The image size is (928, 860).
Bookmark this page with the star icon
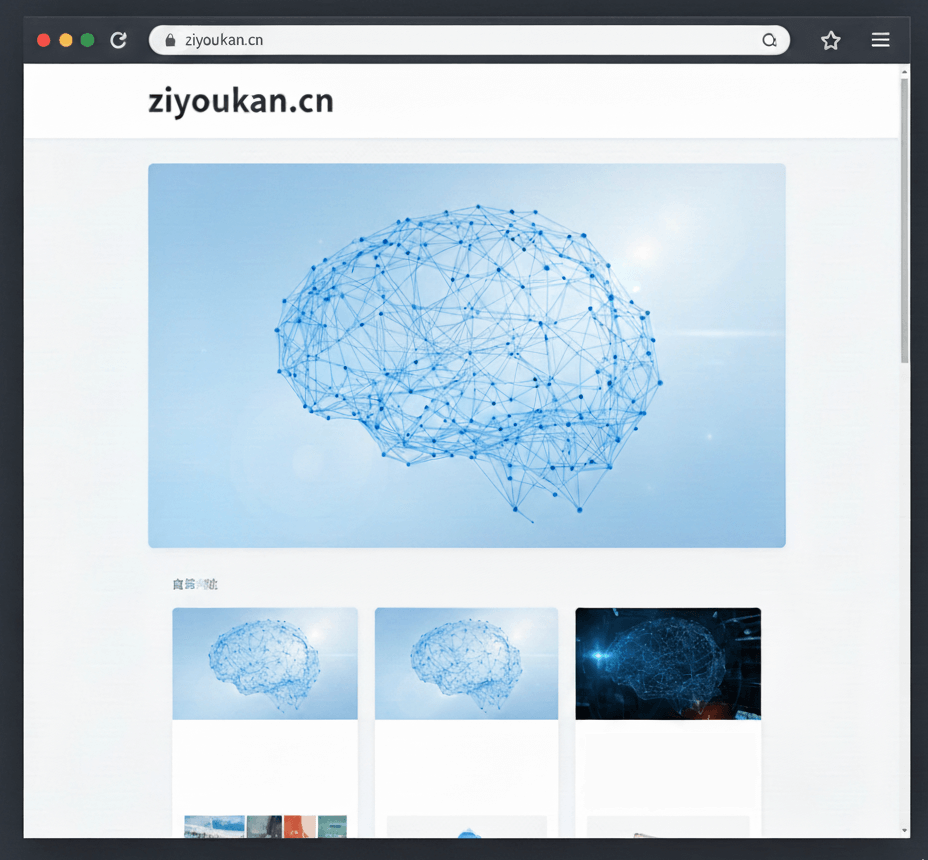(x=830, y=40)
